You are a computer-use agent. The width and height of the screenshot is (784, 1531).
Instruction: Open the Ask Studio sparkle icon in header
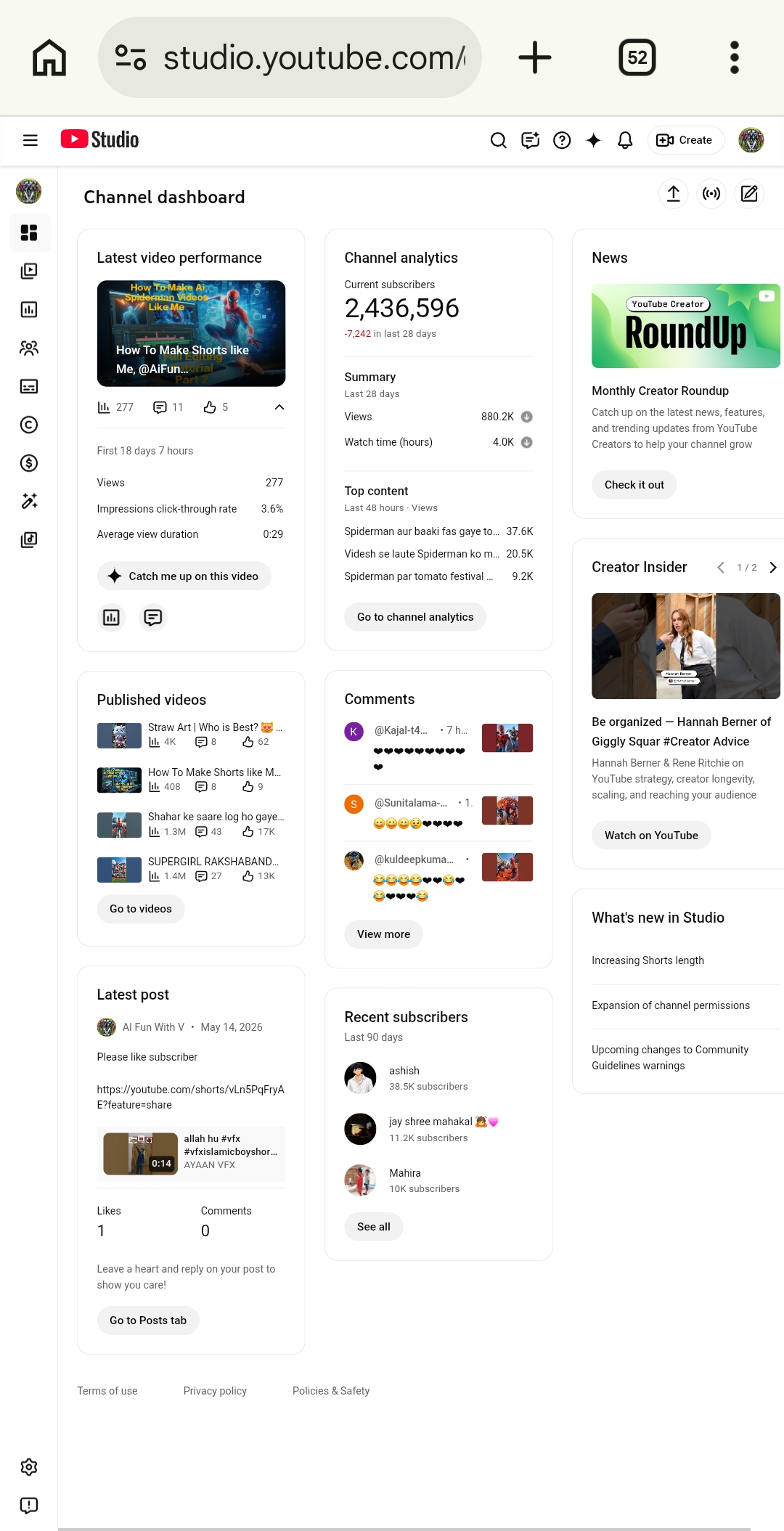[594, 140]
